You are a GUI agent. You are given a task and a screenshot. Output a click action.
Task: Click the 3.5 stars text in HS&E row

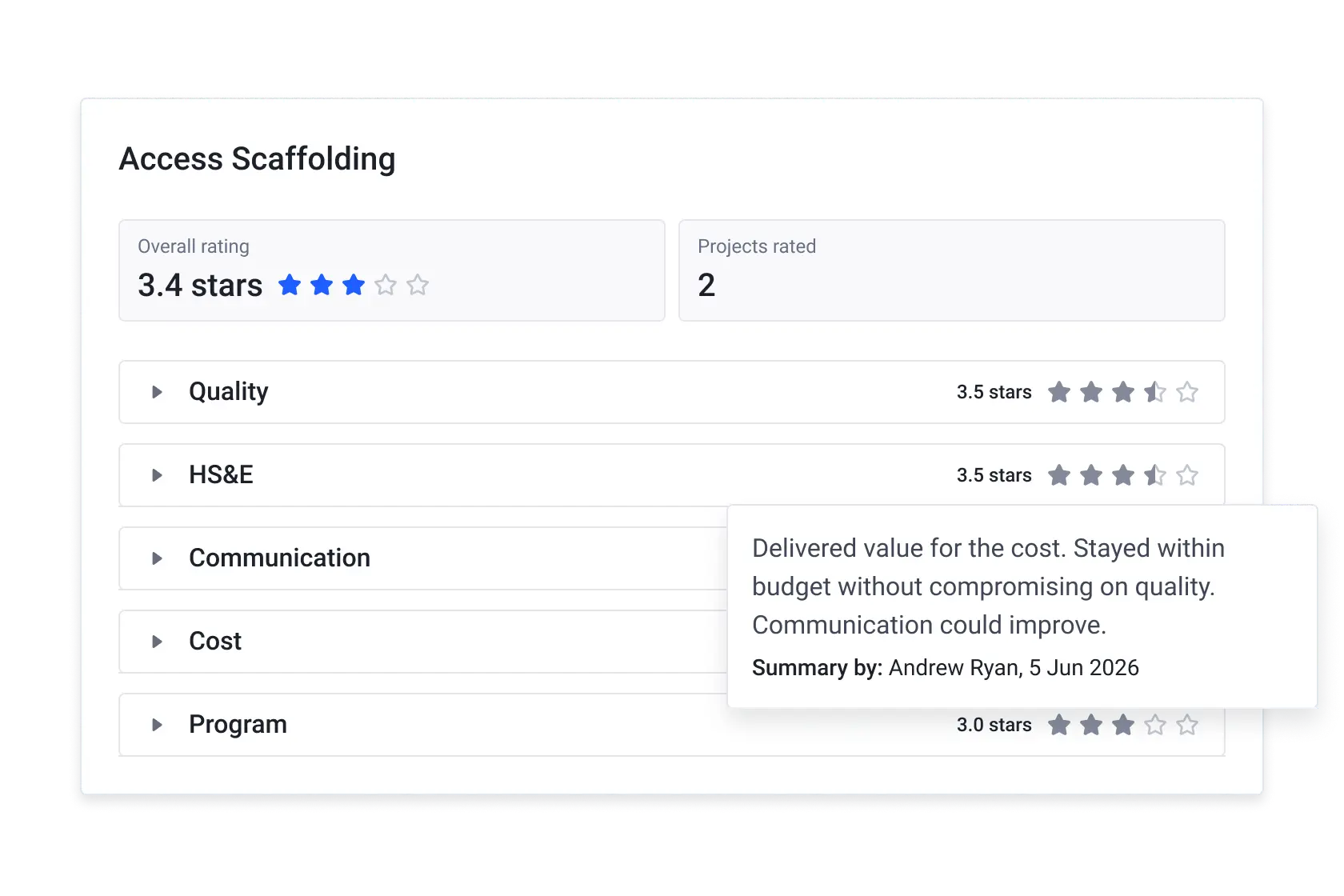point(994,475)
